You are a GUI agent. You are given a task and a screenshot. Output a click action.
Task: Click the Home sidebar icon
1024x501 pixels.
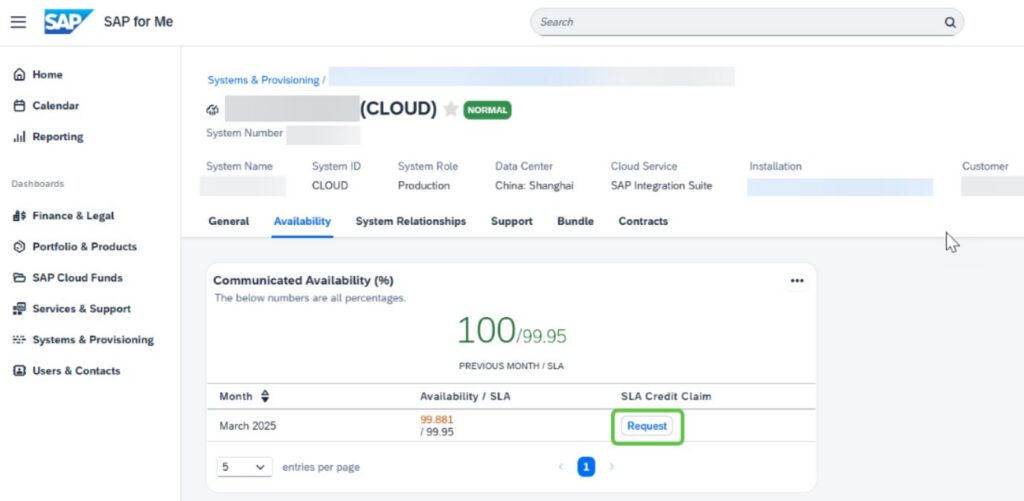pyautogui.click(x=20, y=74)
